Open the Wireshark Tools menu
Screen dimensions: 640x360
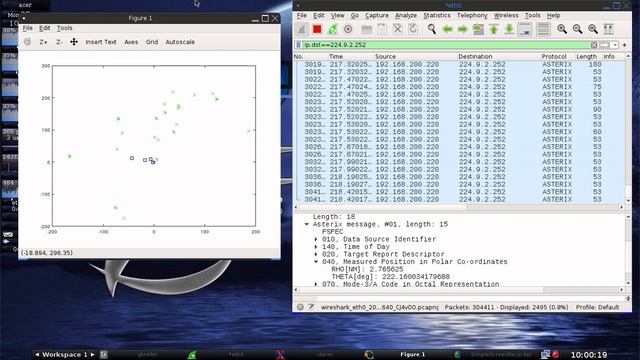coord(532,16)
